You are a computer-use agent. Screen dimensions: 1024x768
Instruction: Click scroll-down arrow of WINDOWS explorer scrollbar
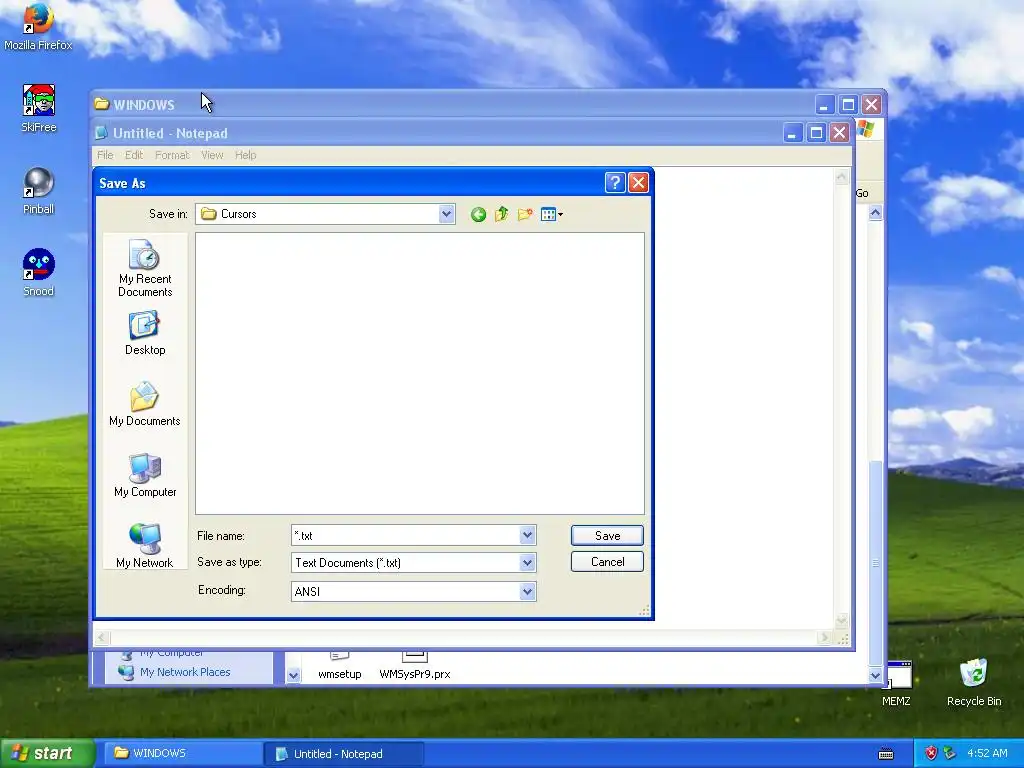875,675
